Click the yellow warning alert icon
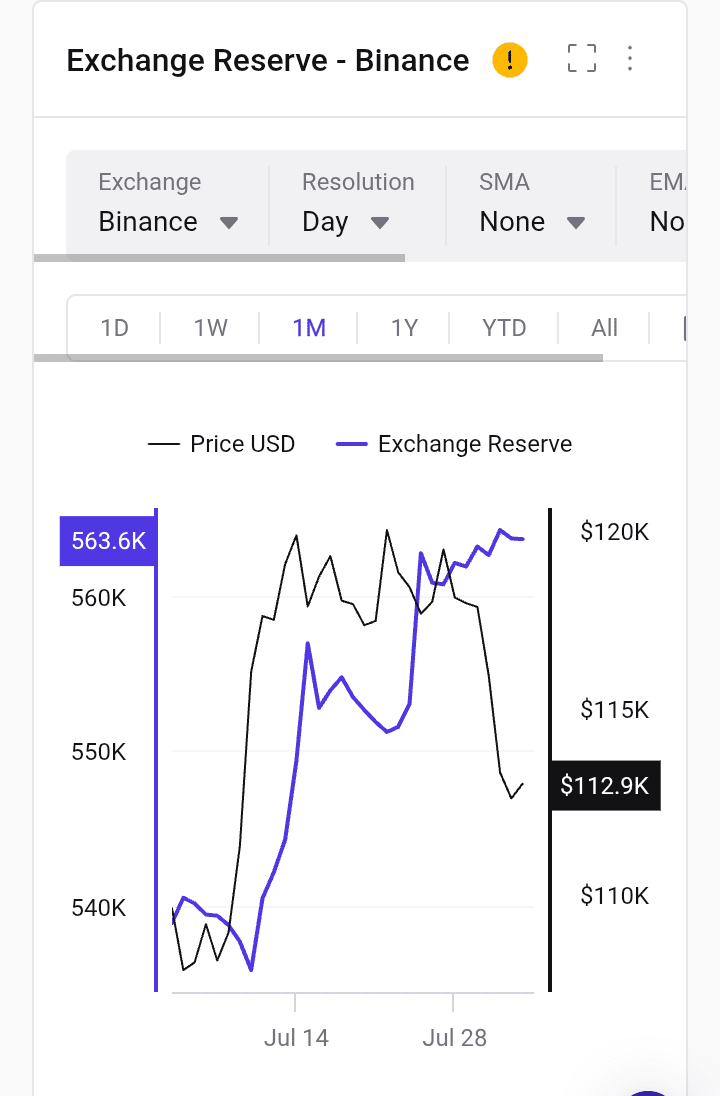720x1096 pixels. (x=510, y=60)
